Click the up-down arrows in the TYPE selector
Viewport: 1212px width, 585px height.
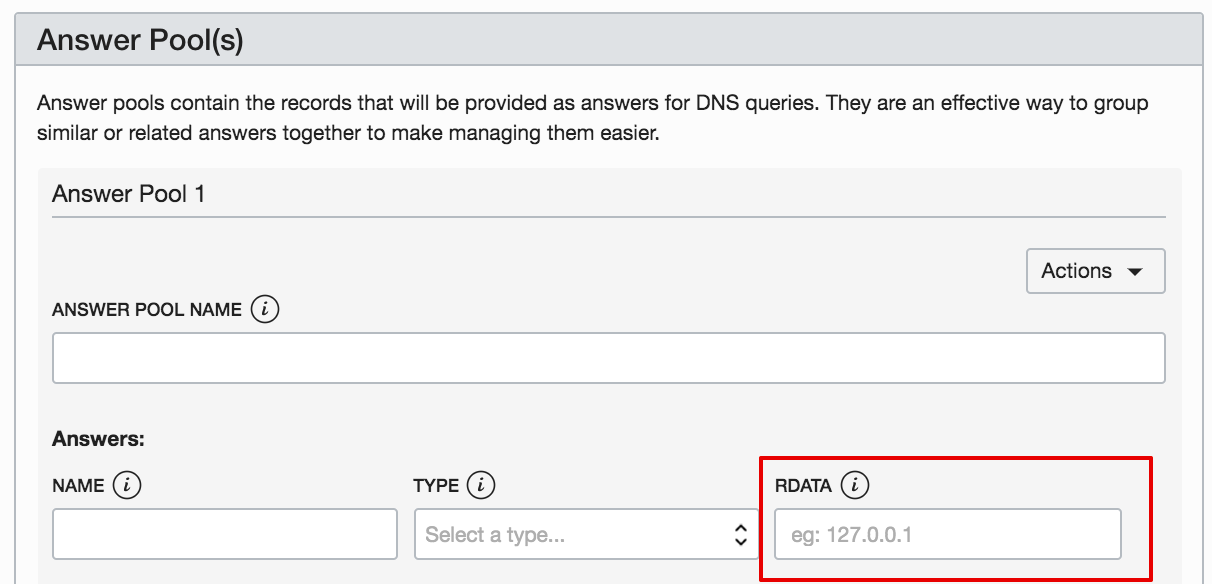point(740,535)
